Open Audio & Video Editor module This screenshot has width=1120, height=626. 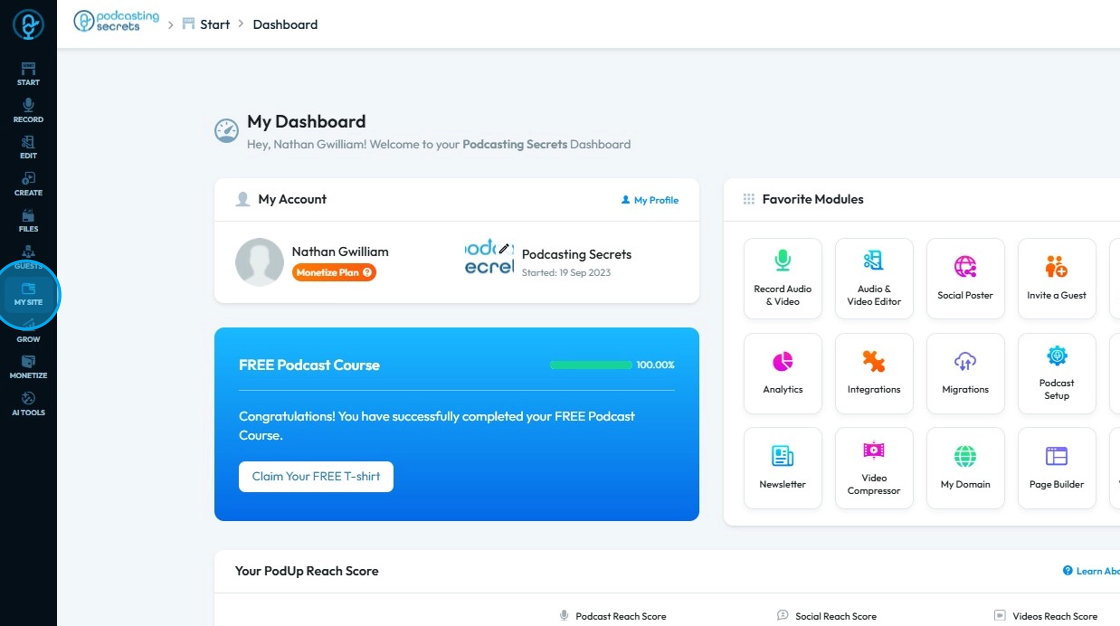click(874, 278)
